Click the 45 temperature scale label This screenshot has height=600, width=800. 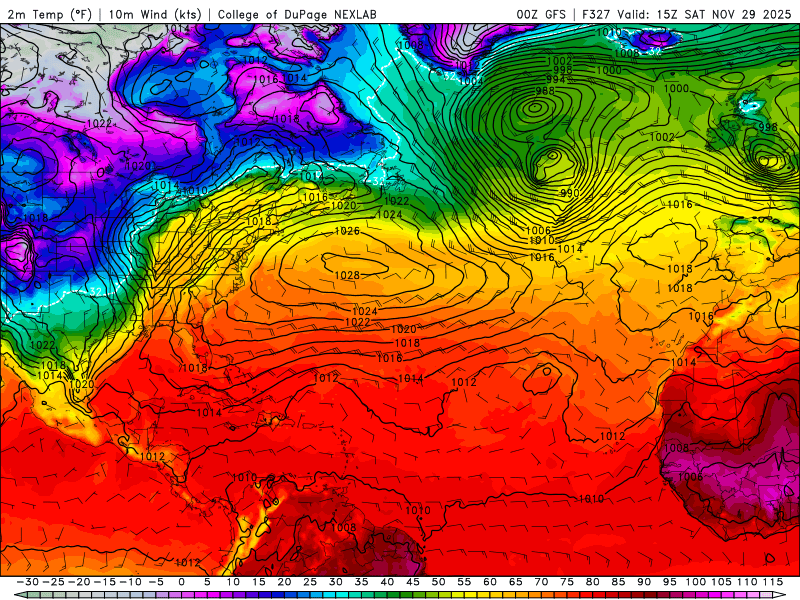(413, 582)
